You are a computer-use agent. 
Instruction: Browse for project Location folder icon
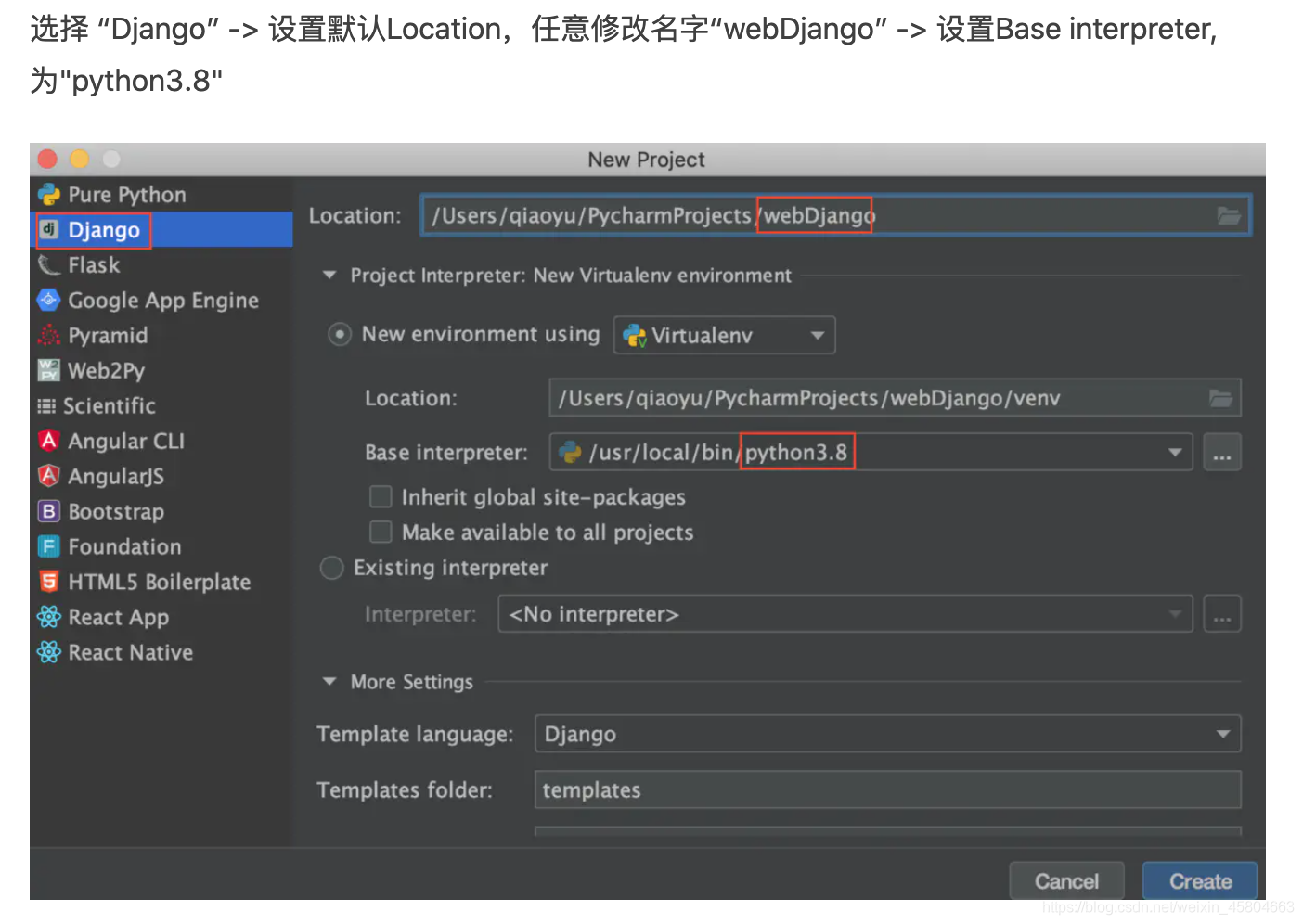point(1229,216)
